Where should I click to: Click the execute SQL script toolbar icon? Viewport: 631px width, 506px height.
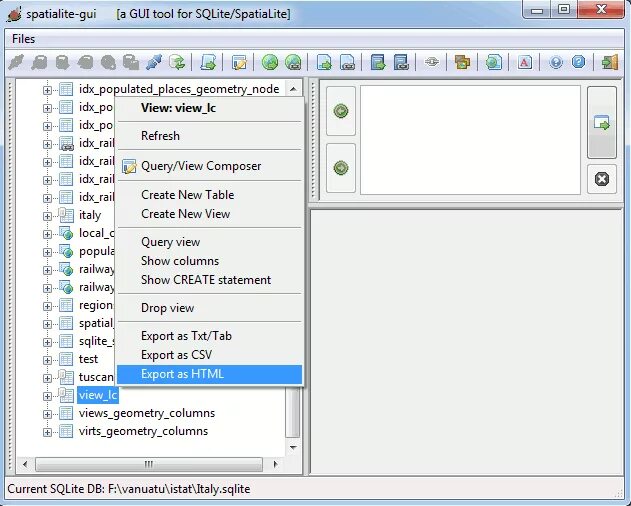pos(208,62)
